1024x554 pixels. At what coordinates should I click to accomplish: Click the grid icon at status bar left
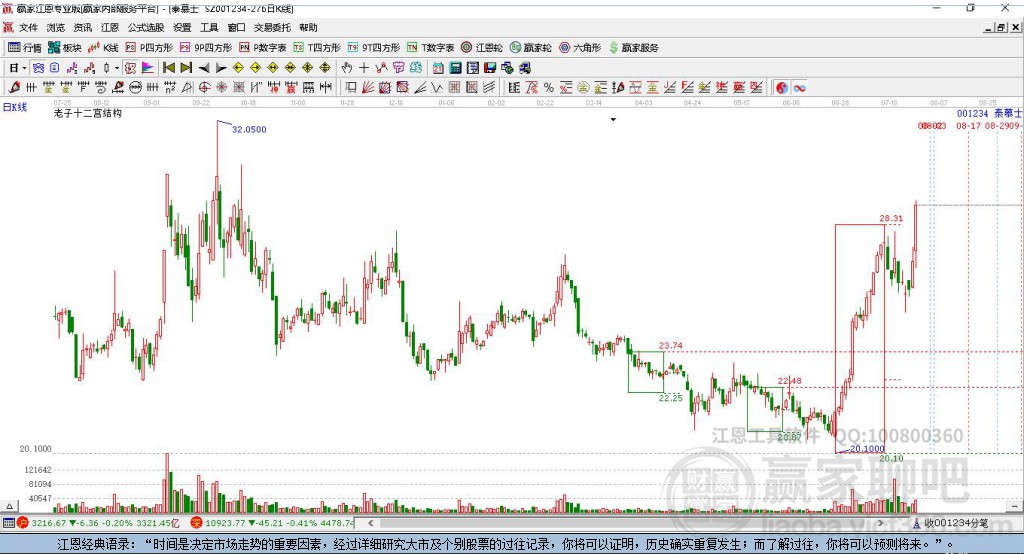coord(8,523)
